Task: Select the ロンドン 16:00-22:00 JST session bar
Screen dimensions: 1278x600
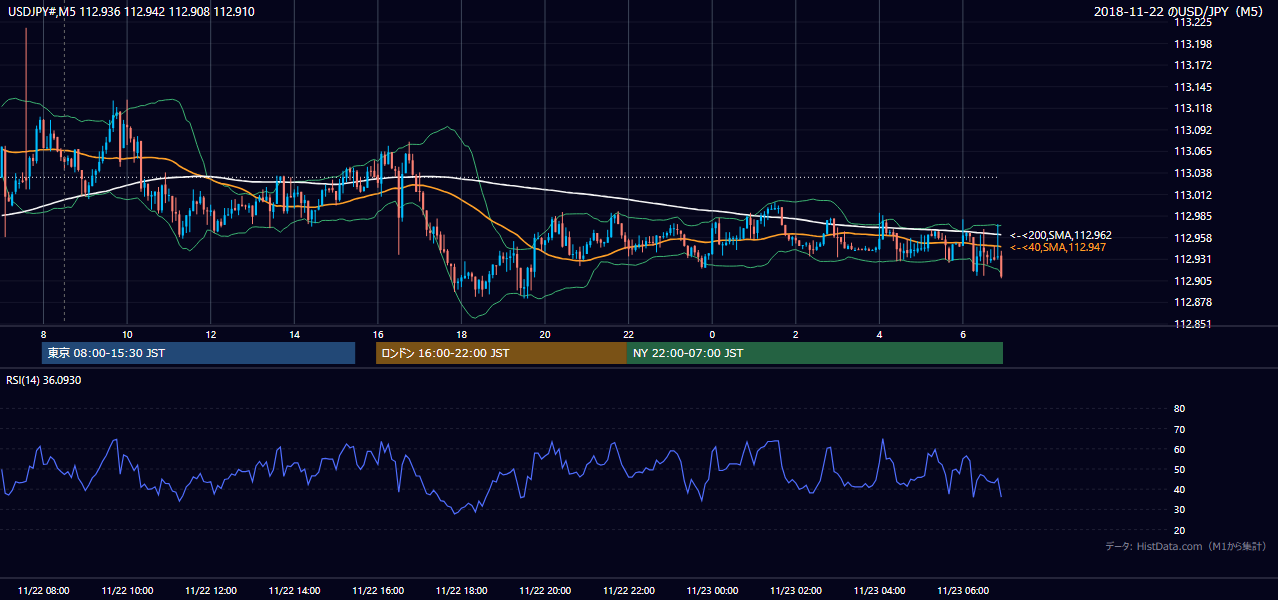Action: [501, 353]
